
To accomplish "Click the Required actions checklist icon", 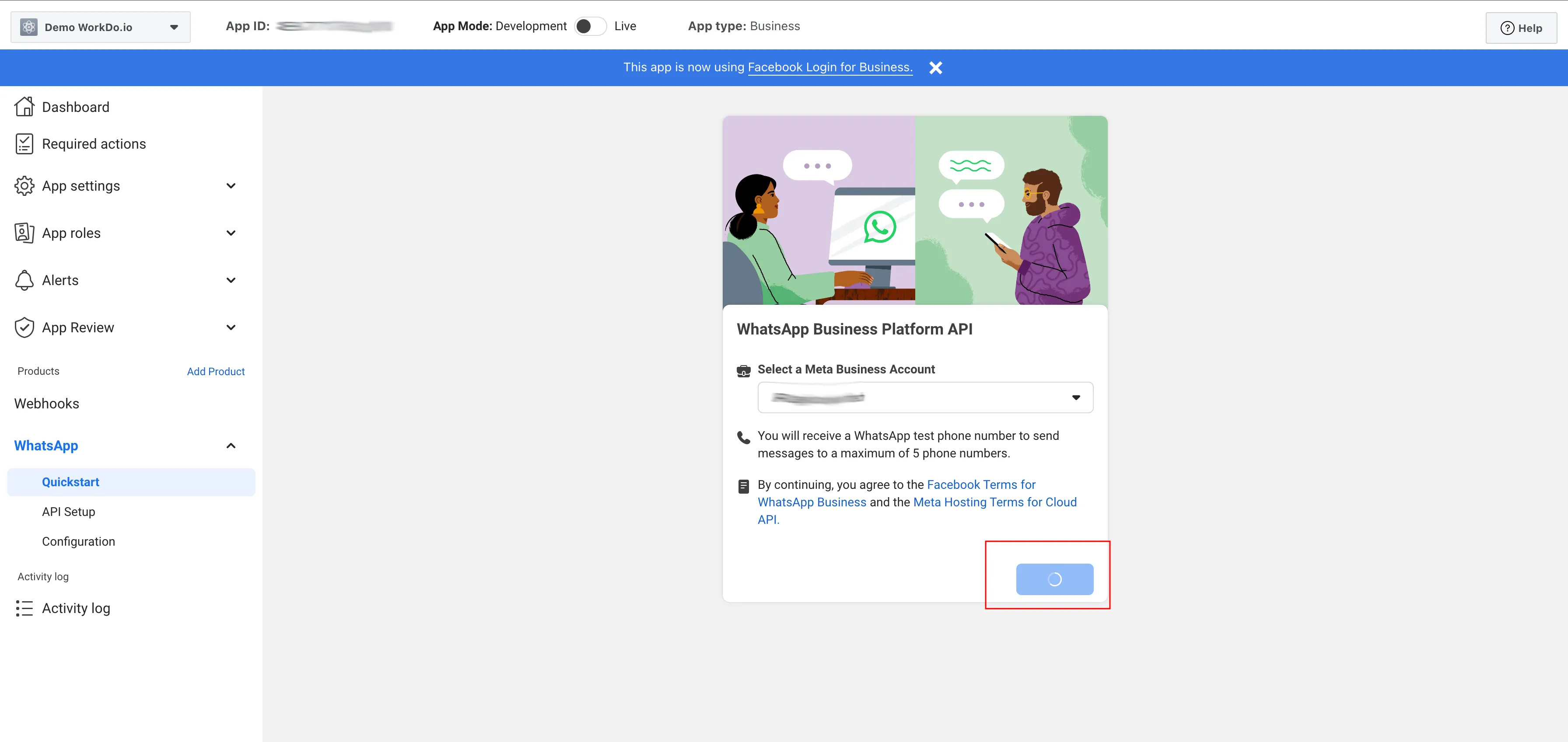I will coord(24,144).
